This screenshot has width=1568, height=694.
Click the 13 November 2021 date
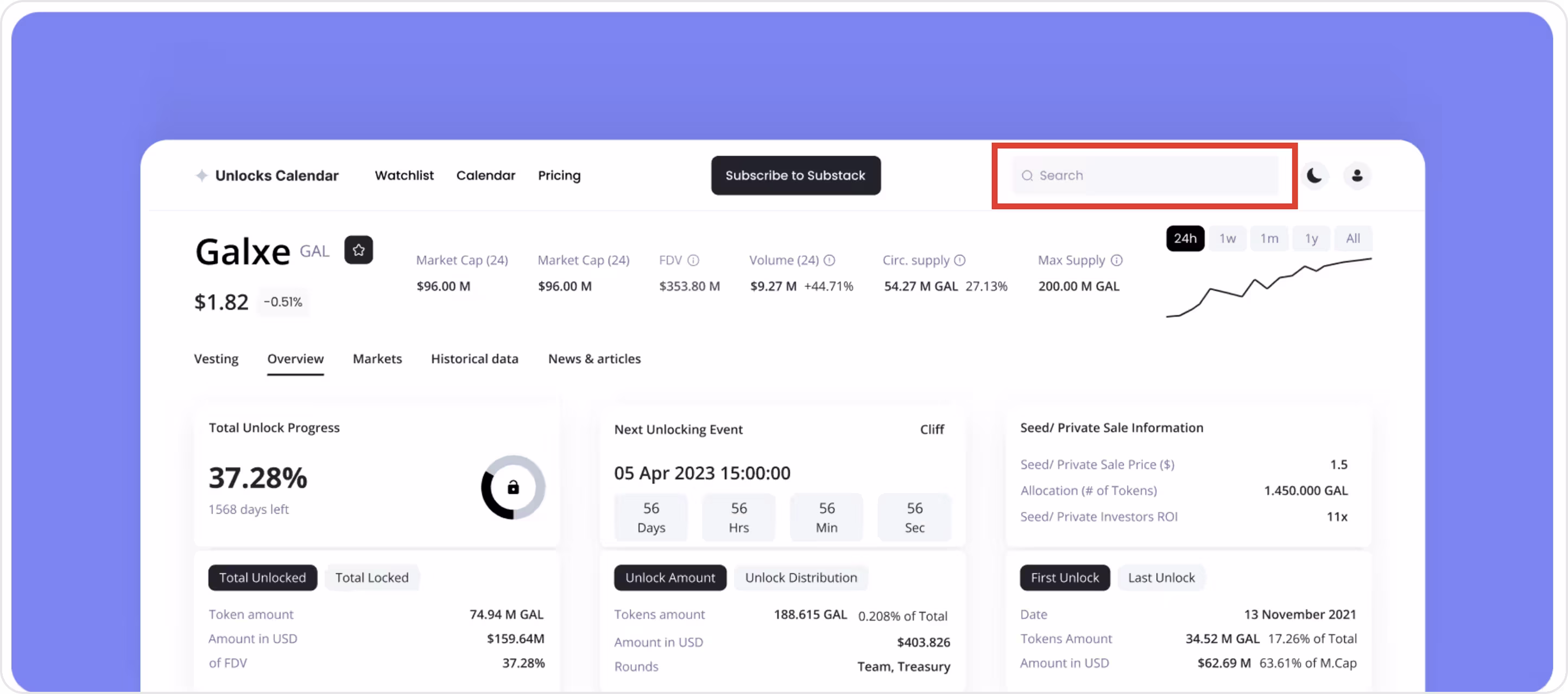pyautogui.click(x=1300, y=614)
